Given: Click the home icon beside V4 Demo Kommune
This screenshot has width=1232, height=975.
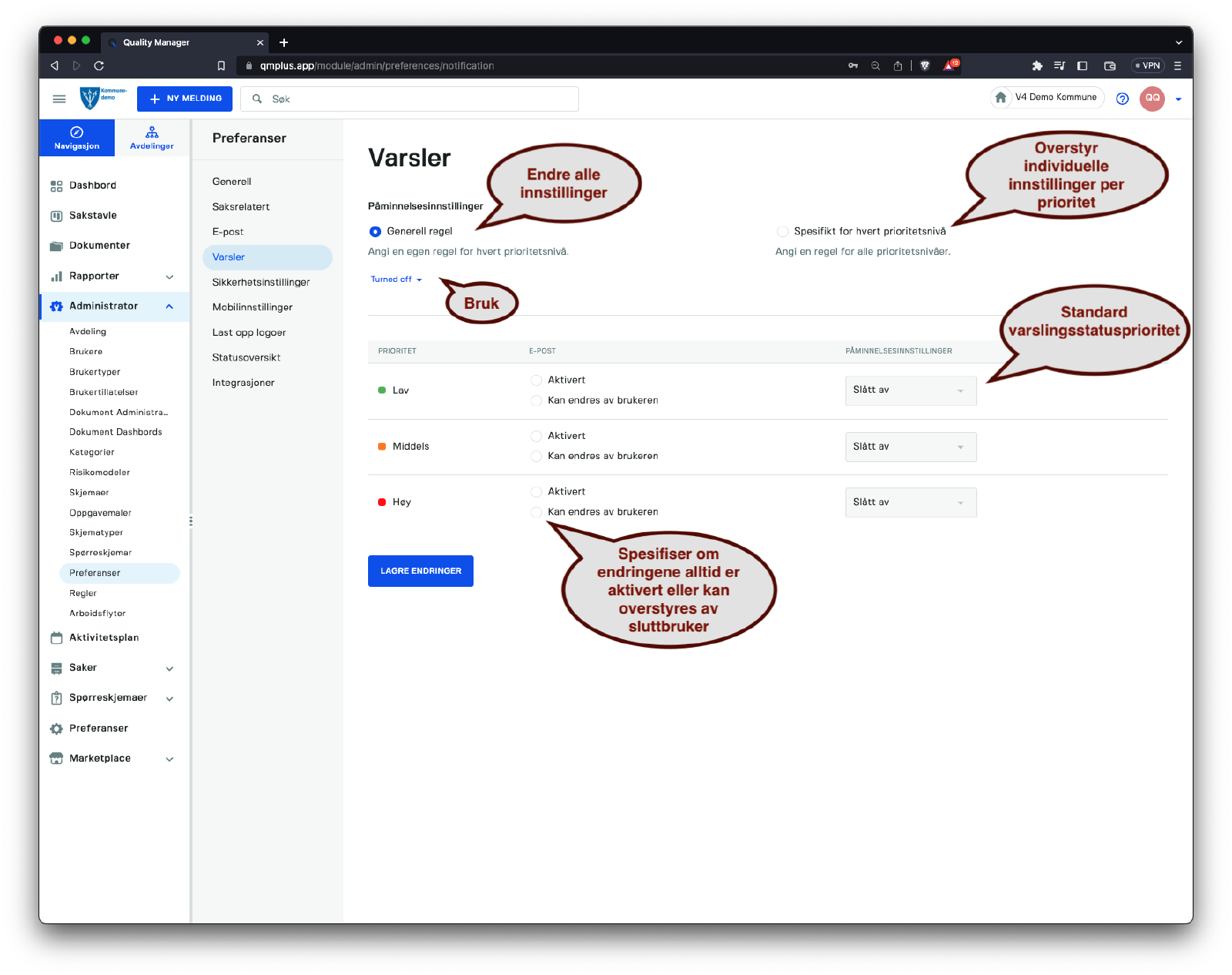Looking at the screenshot, I should coord(1000,98).
